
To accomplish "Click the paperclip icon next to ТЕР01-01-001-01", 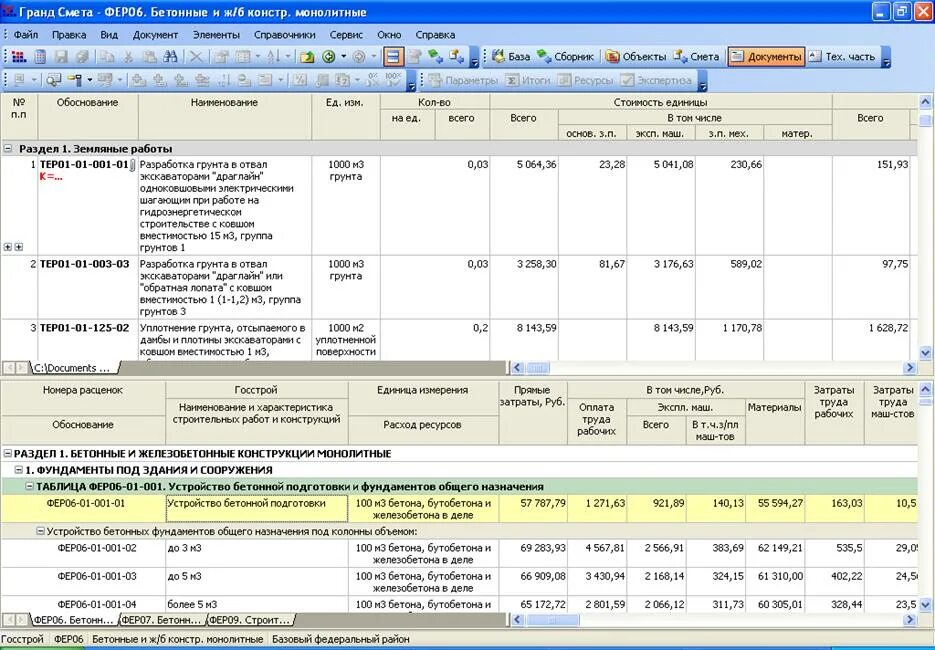I will [x=133, y=165].
